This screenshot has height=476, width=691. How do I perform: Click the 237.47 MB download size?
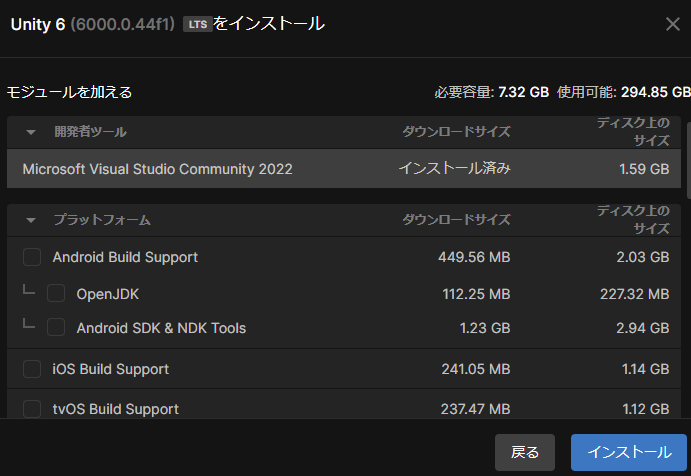click(476, 409)
